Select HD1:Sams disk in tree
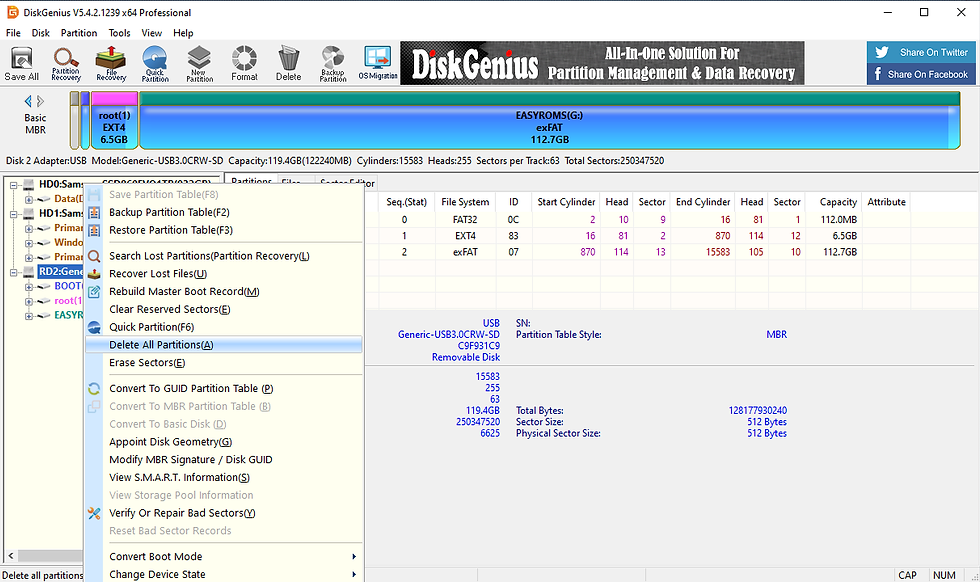 pos(61,213)
